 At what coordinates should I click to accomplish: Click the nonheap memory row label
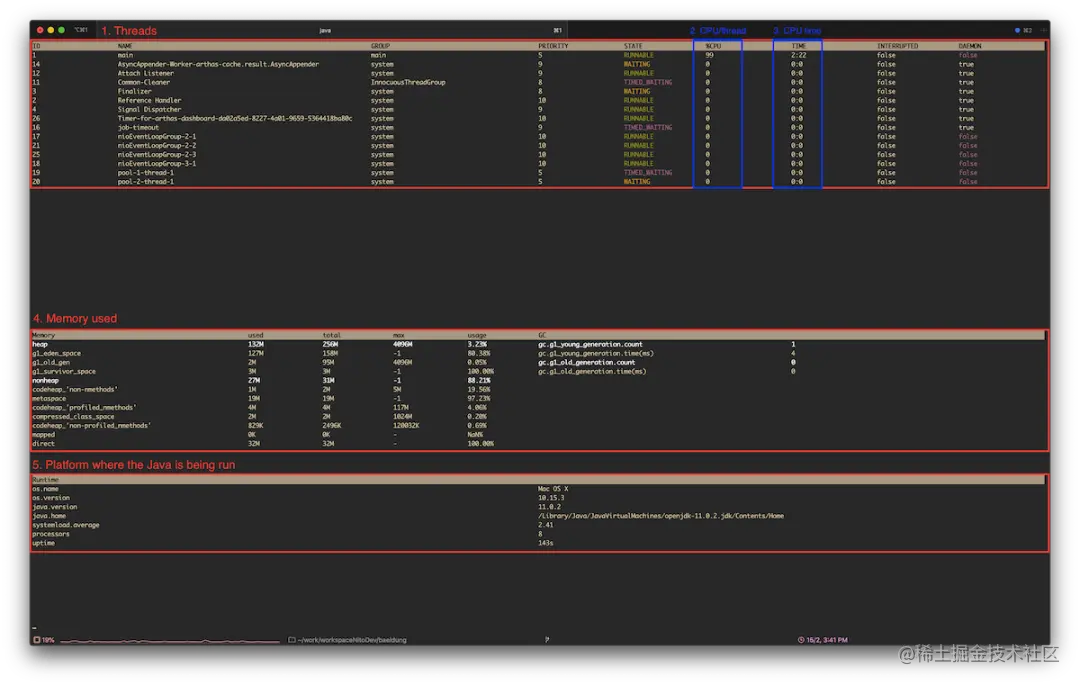pyautogui.click(x=45, y=380)
